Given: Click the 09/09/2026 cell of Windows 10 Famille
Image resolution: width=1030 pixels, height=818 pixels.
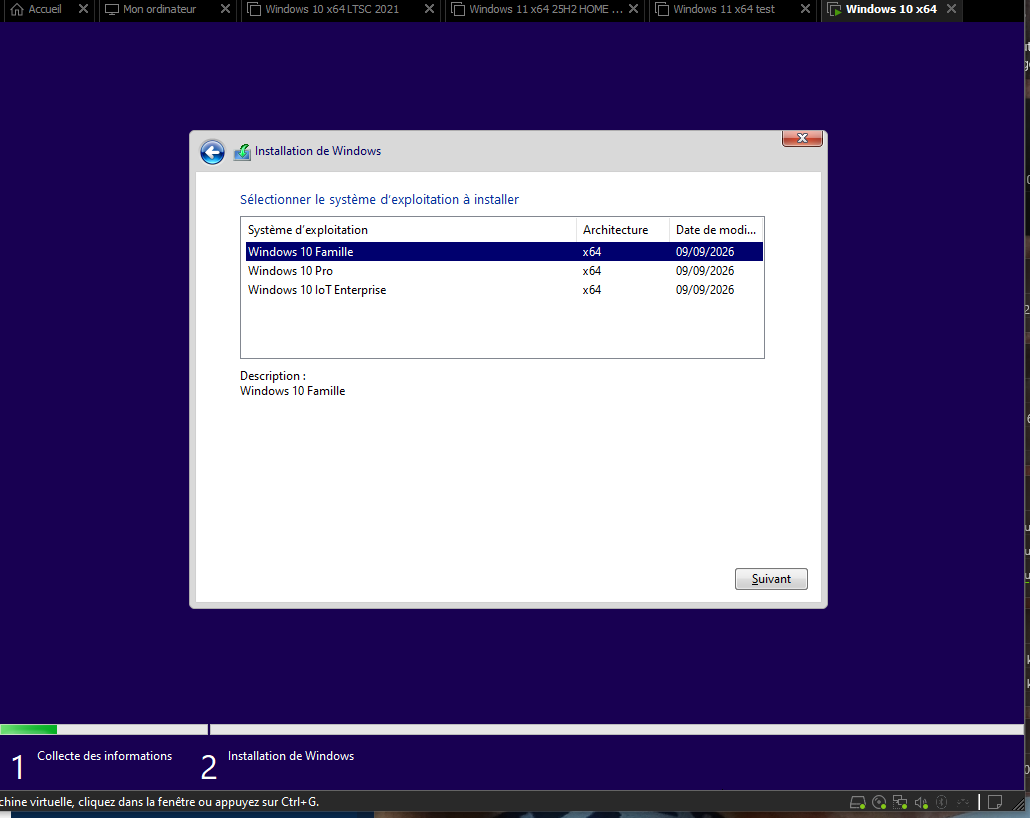Looking at the screenshot, I should [x=705, y=252].
